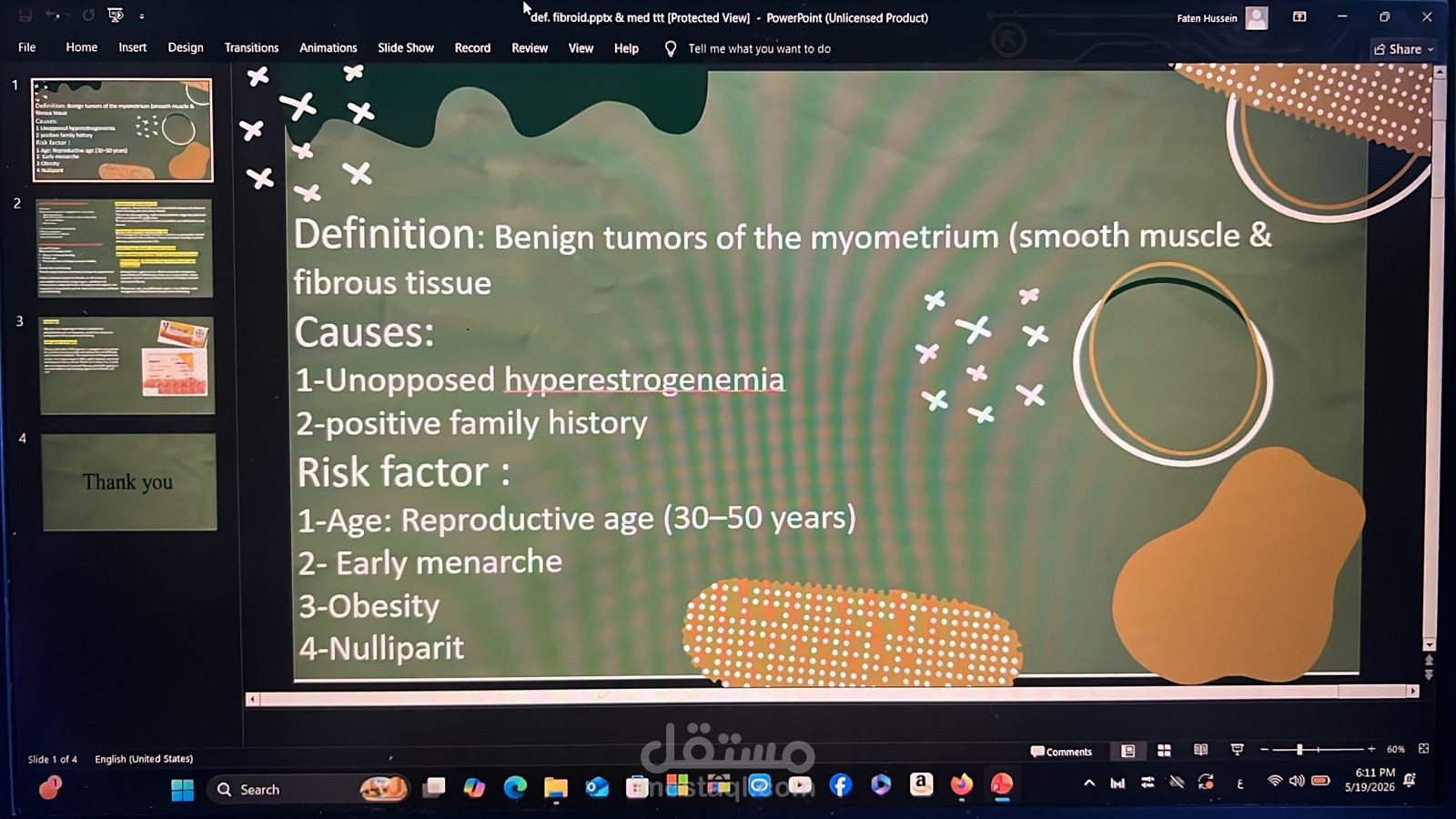This screenshot has height=819, width=1456.
Task: Click the Undo arrow icon
Action: 53,15
